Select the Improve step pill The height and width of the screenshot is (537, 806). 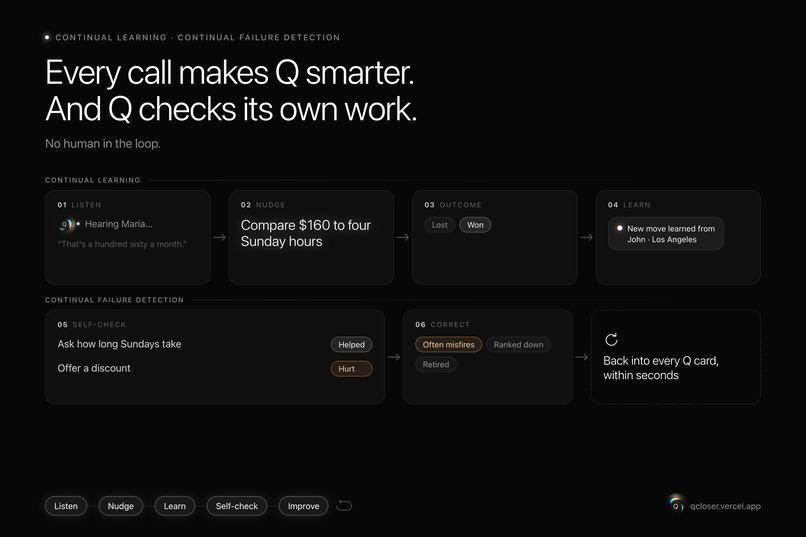[x=303, y=506]
